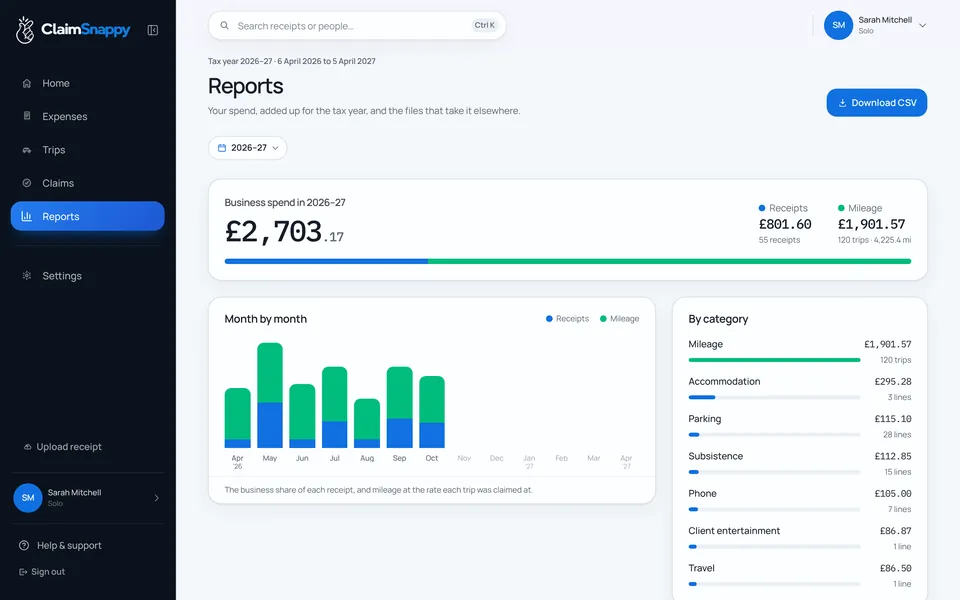Go to Expenses in the sidebar
Image resolution: width=960 pixels, height=600 pixels.
point(88,116)
